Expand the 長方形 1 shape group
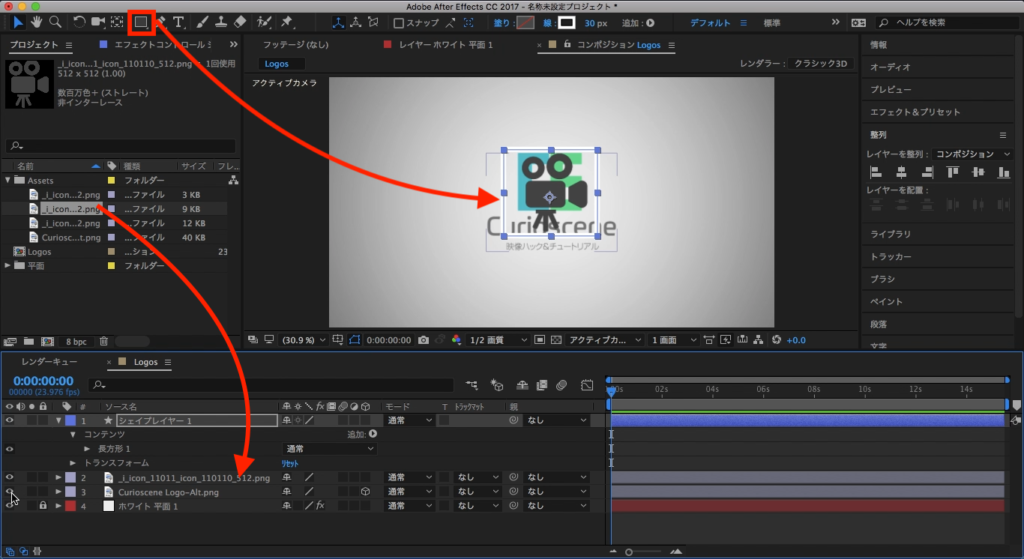The height and width of the screenshot is (559, 1024). pos(86,449)
